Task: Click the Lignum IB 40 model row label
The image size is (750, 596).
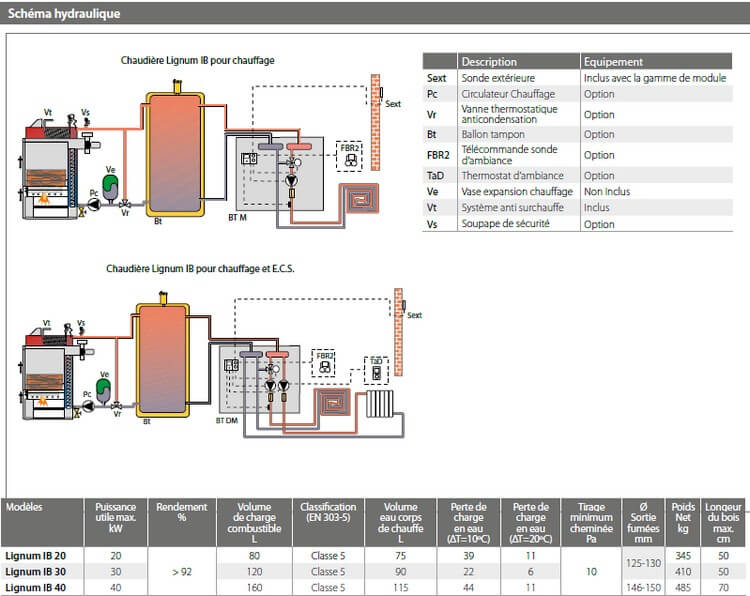Action: pos(36,587)
